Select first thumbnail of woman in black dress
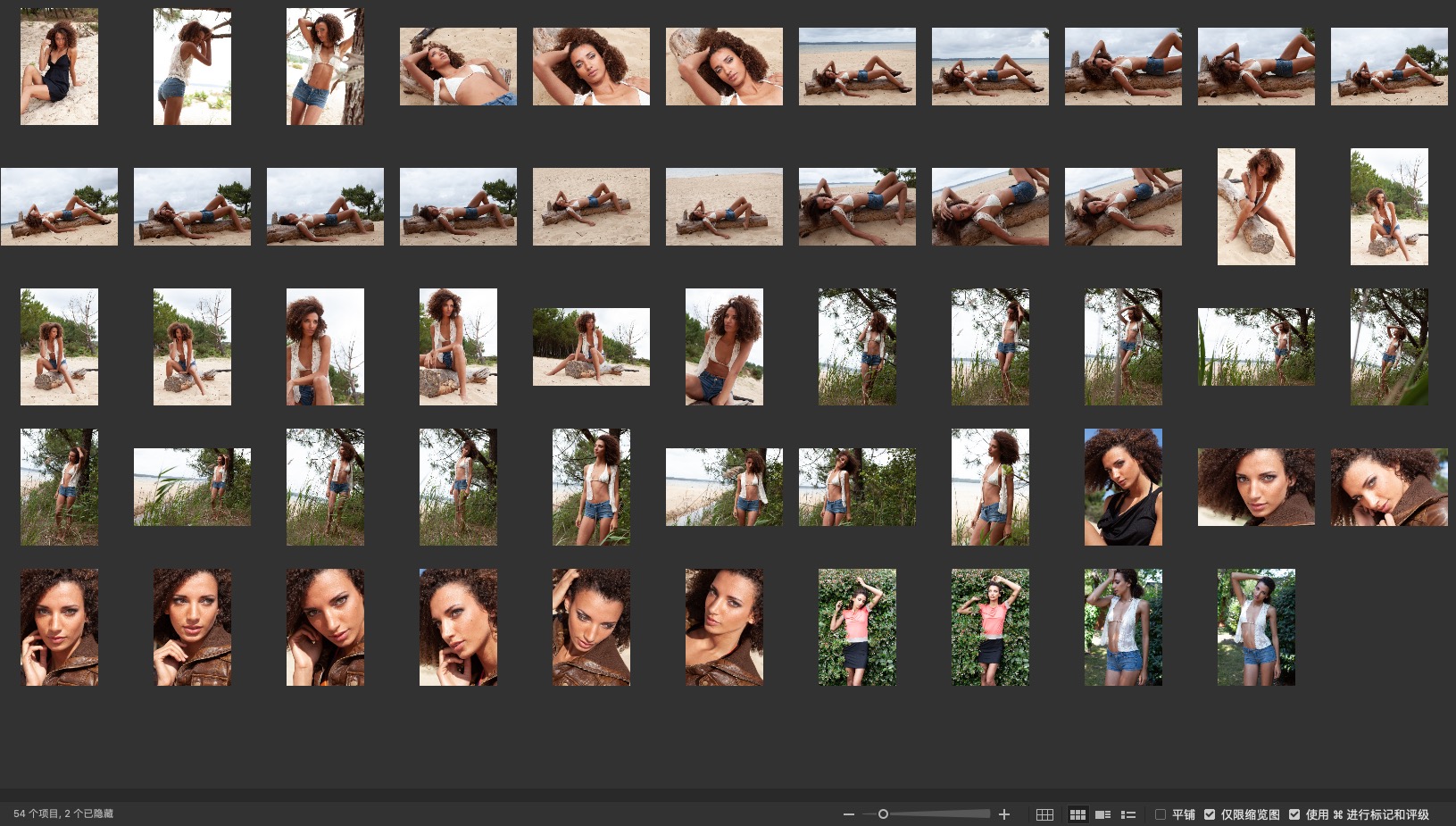 pos(59,67)
